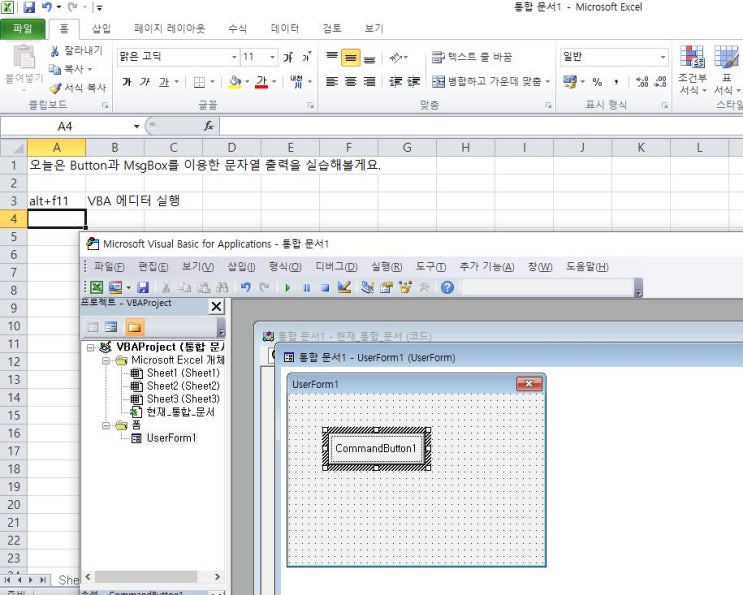Collapse the Forms folder node in project tree
Viewport: 743px width, 595px height.
point(106,425)
